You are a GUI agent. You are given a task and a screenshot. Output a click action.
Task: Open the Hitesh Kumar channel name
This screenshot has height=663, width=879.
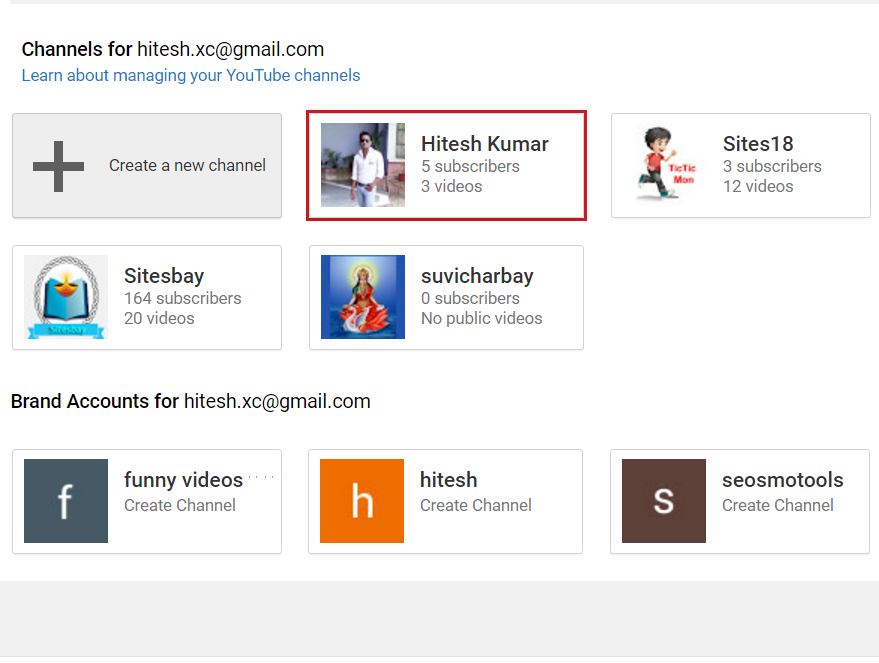(x=484, y=143)
